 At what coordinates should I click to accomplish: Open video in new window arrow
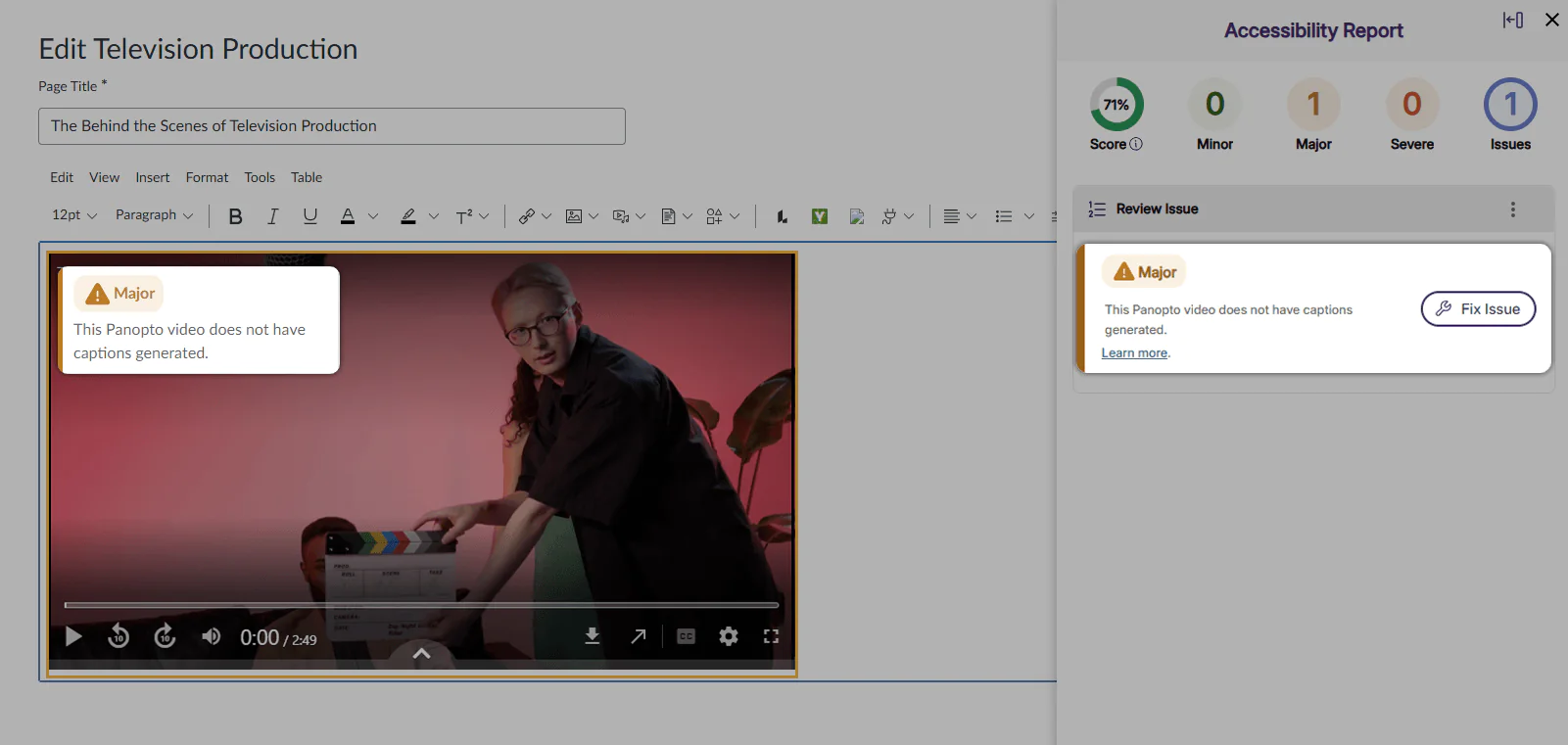[x=639, y=636]
